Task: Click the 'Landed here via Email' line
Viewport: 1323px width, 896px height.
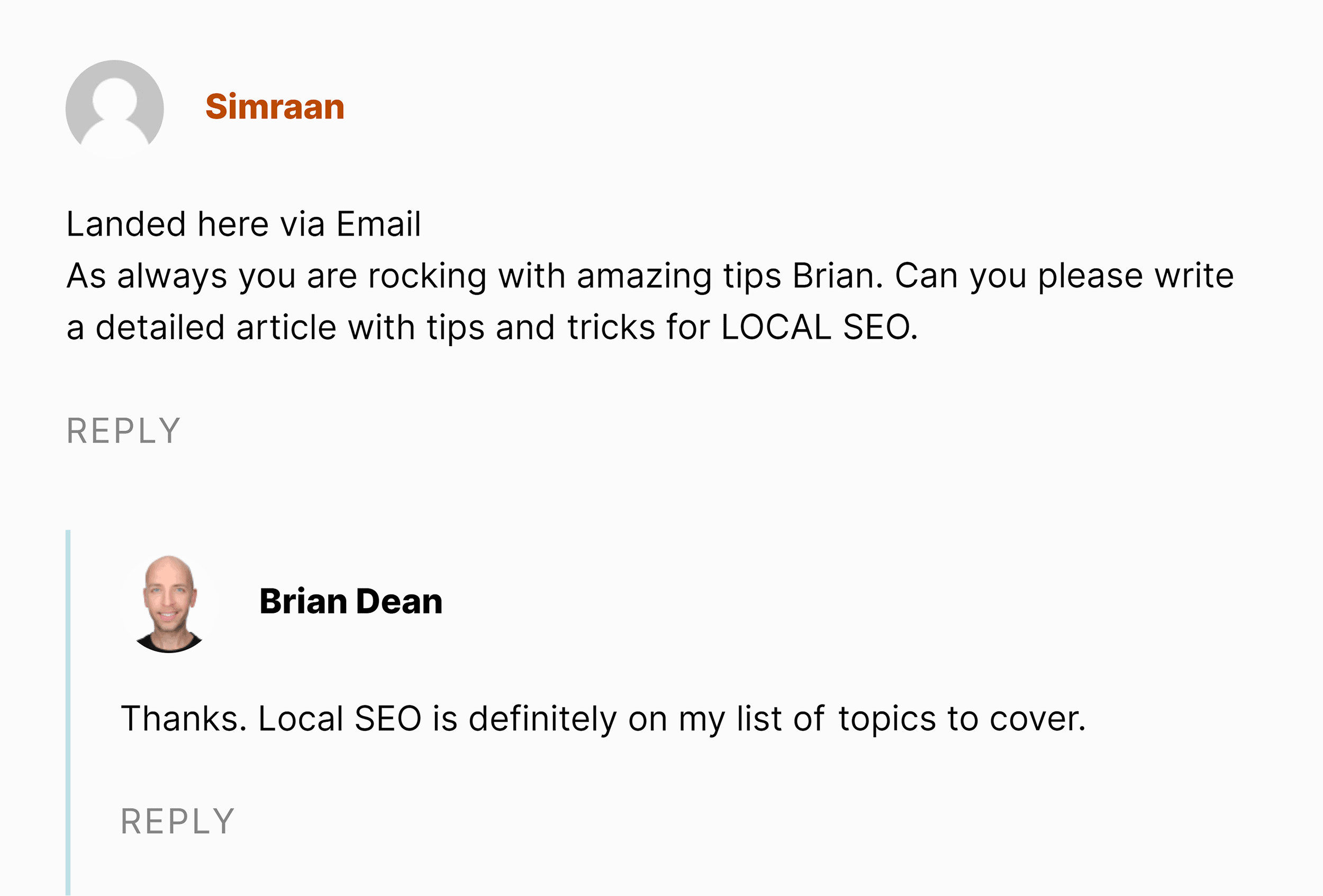Action: [x=243, y=224]
